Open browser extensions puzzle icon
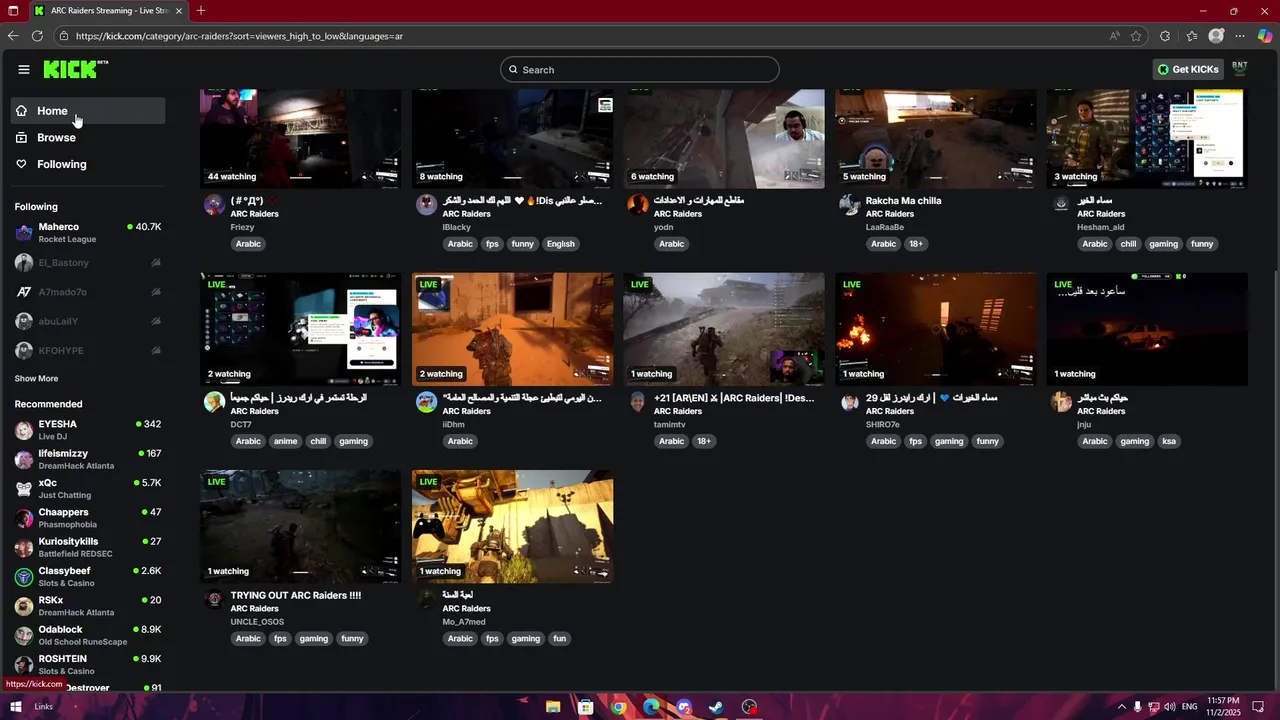The width and height of the screenshot is (1280, 720). pyautogui.click(x=1165, y=36)
